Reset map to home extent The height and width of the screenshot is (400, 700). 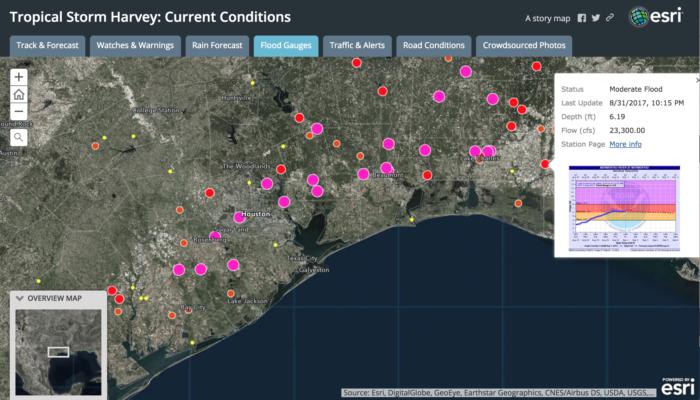point(19,94)
